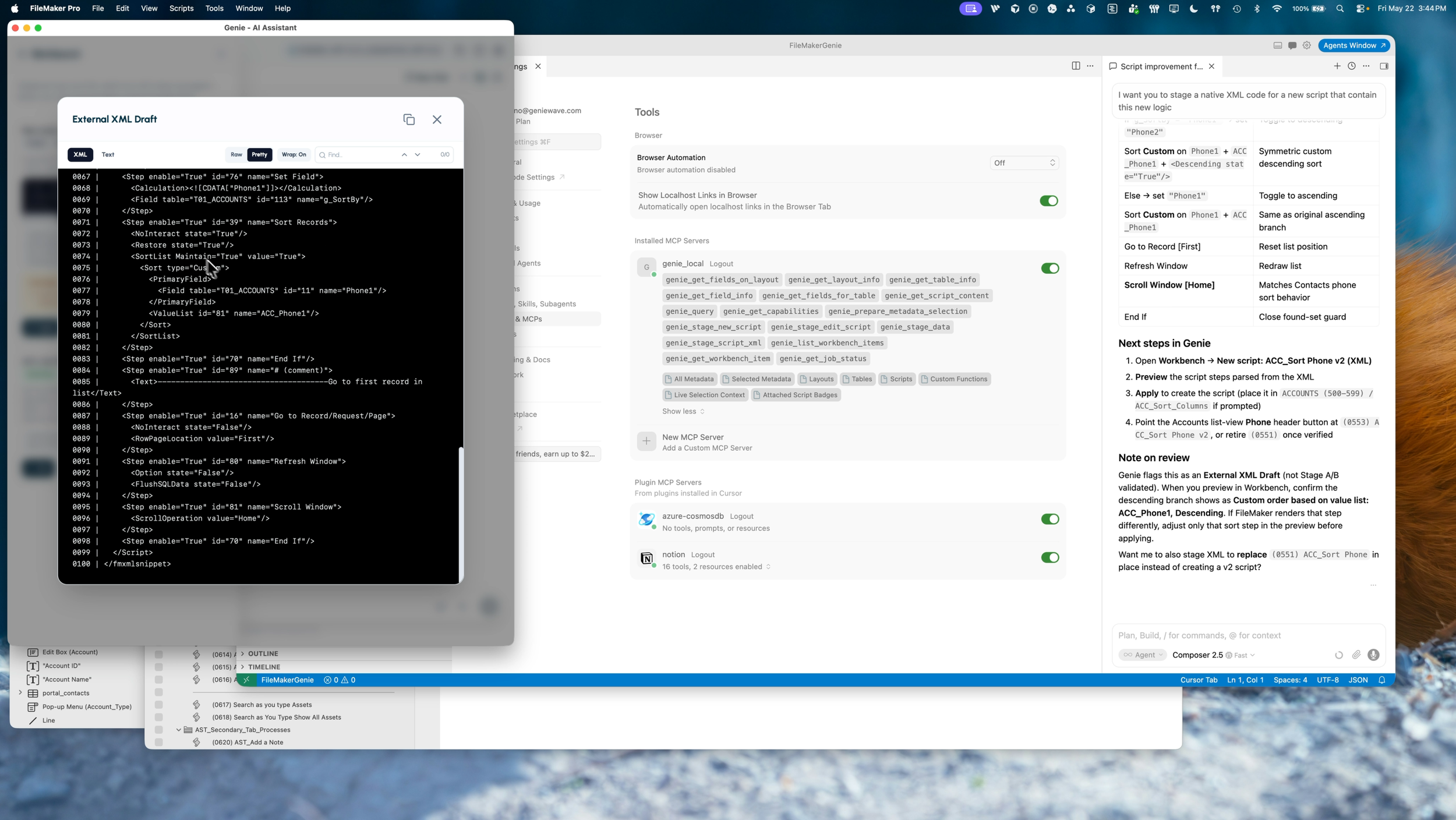
Task: Attach a file with paperclip icon
Action: click(1356, 655)
